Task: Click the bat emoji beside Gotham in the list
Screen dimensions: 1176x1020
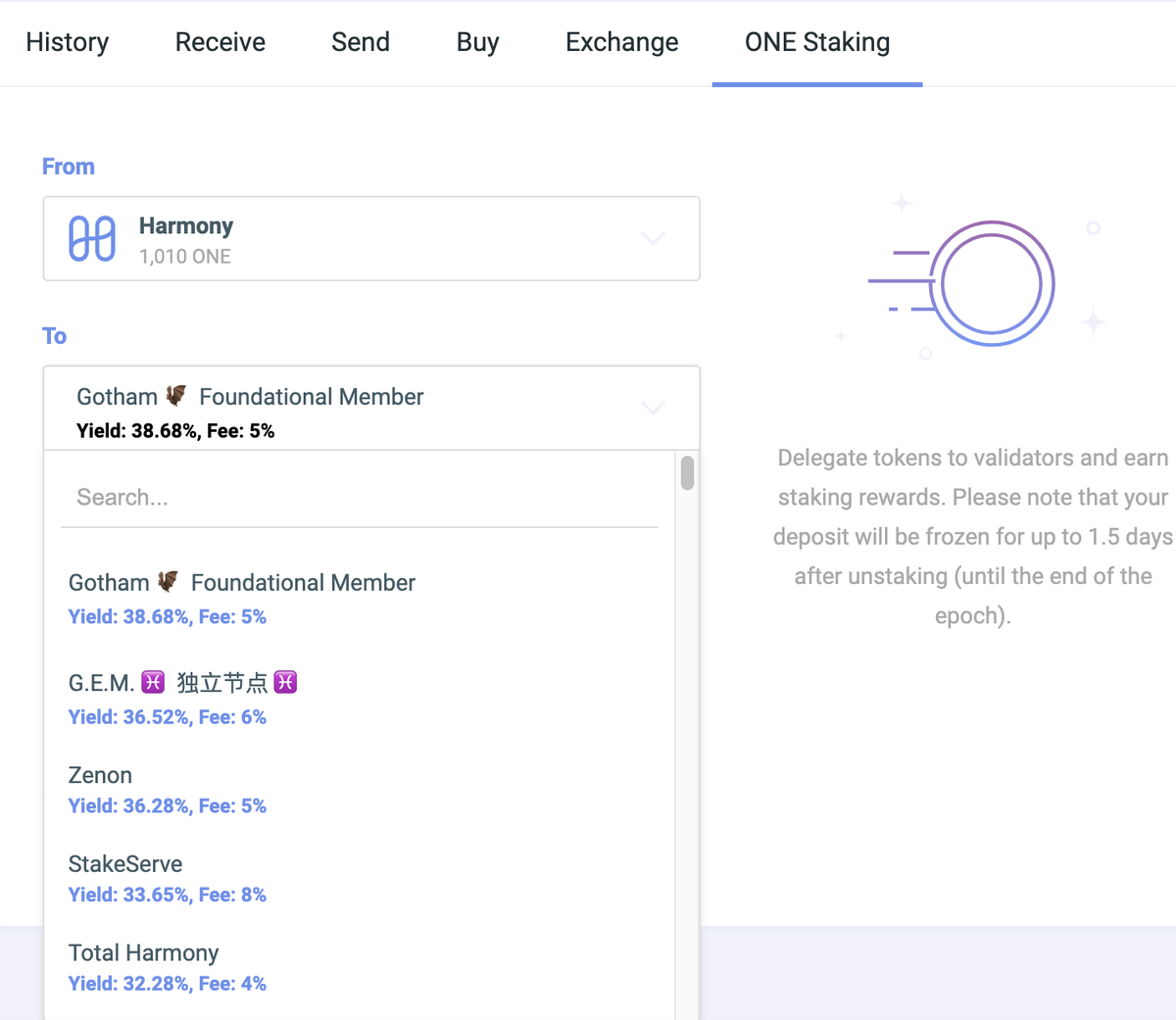Action: click(169, 582)
